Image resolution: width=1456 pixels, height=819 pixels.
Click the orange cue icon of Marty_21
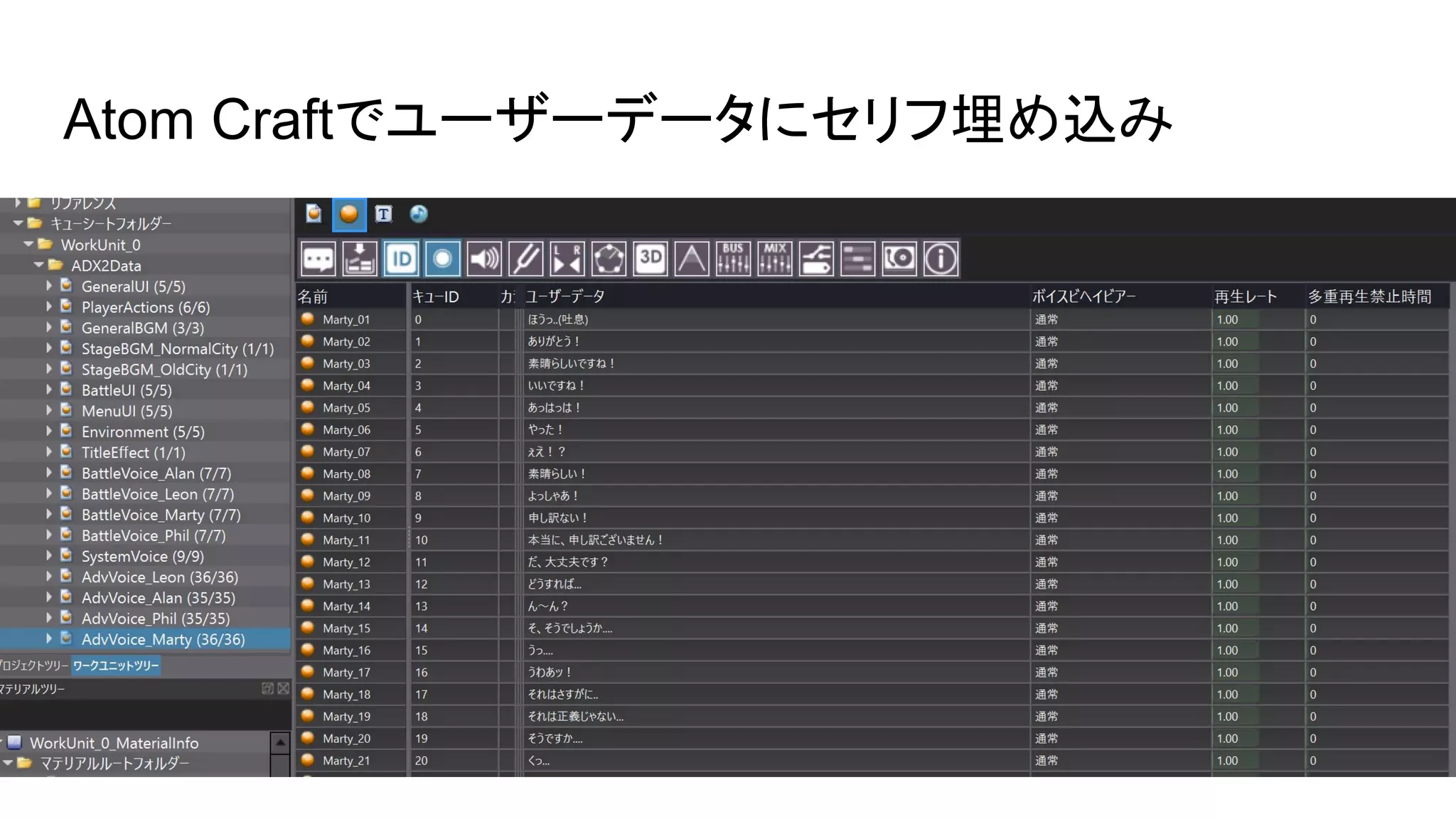(308, 760)
